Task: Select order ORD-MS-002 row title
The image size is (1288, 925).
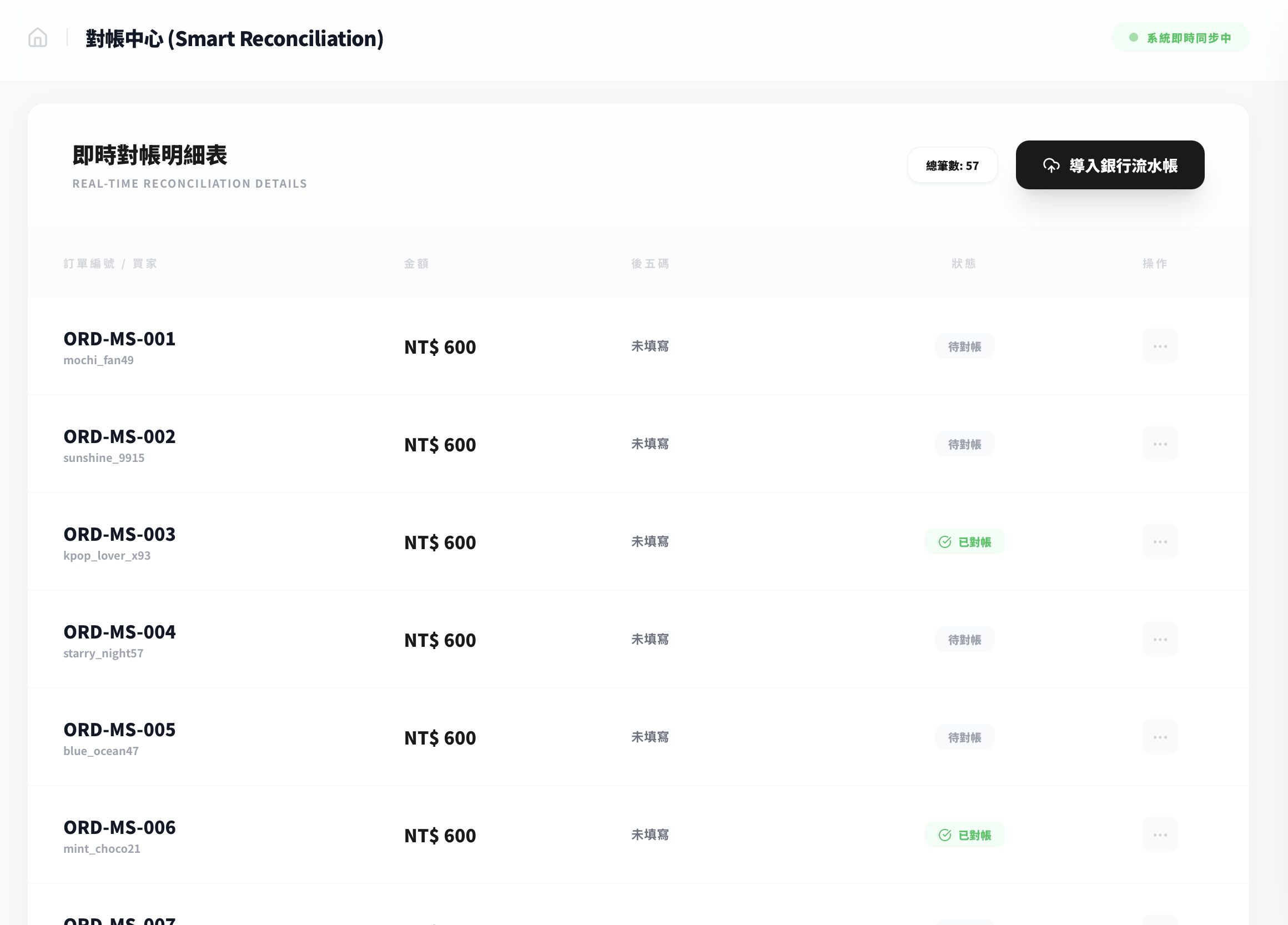Action: click(x=119, y=436)
